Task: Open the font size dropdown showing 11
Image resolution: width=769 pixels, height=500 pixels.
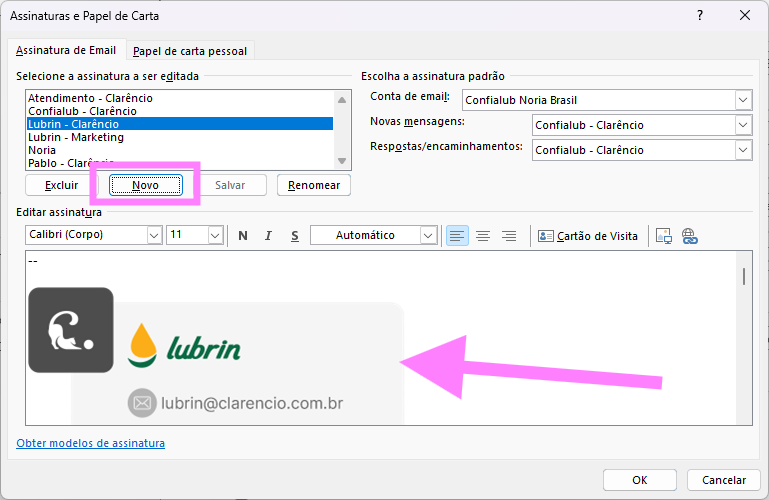Action: click(x=215, y=235)
